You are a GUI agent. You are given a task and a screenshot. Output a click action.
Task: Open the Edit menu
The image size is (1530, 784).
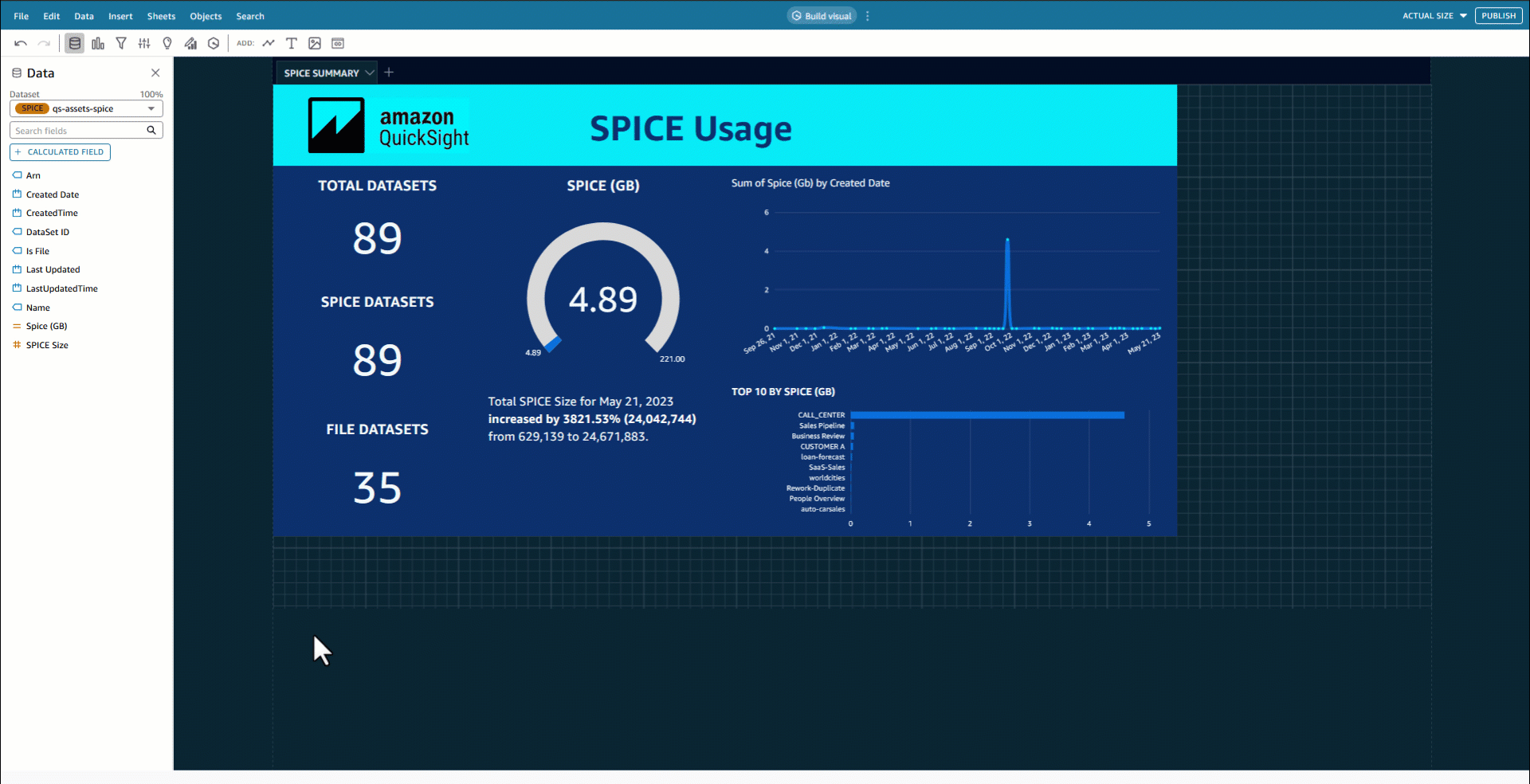[52, 16]
